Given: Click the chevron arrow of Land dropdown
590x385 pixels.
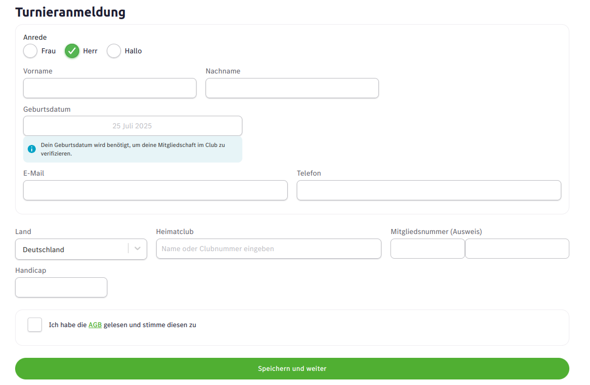Looking at the screenshot, I should (137, 248).
